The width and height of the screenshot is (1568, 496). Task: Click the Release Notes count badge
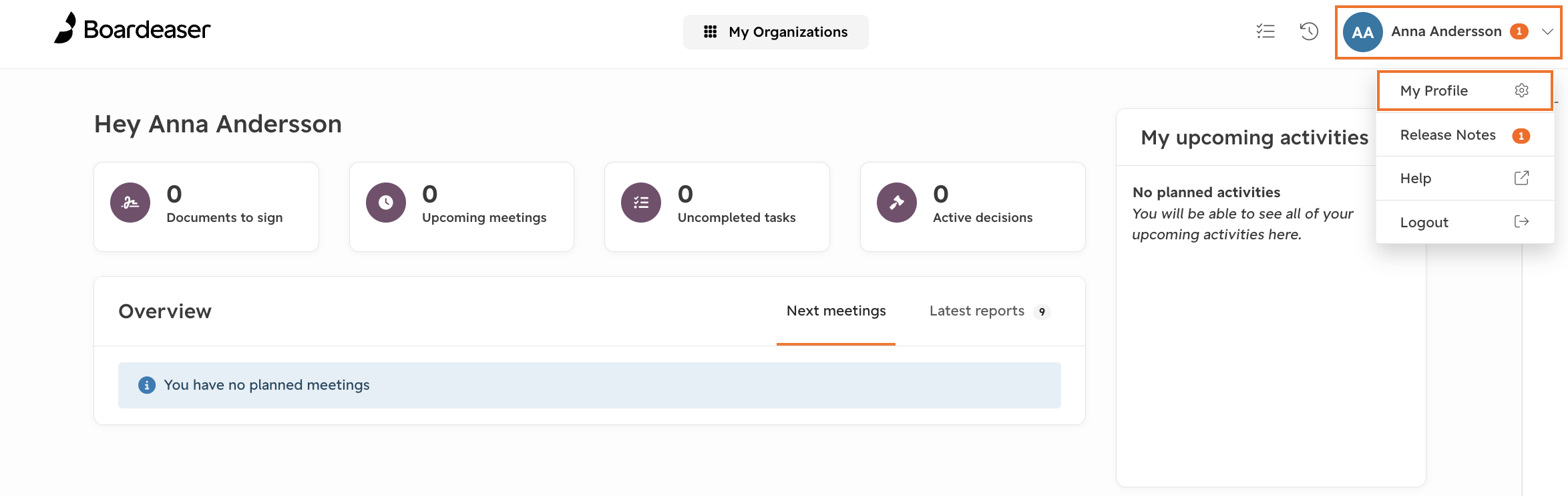(x=1521, y=136)
